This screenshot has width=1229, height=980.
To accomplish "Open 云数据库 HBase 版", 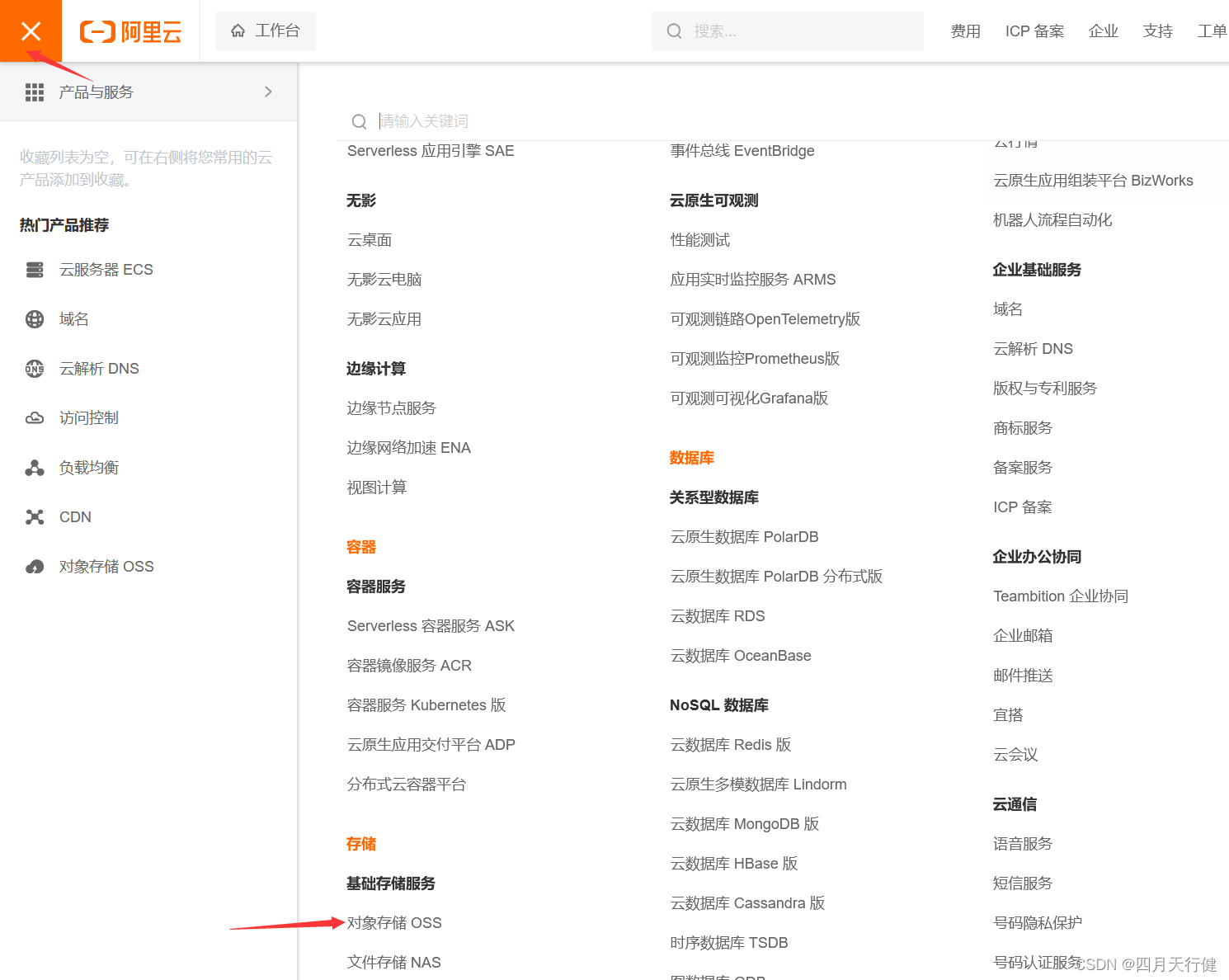I will 734,864.
